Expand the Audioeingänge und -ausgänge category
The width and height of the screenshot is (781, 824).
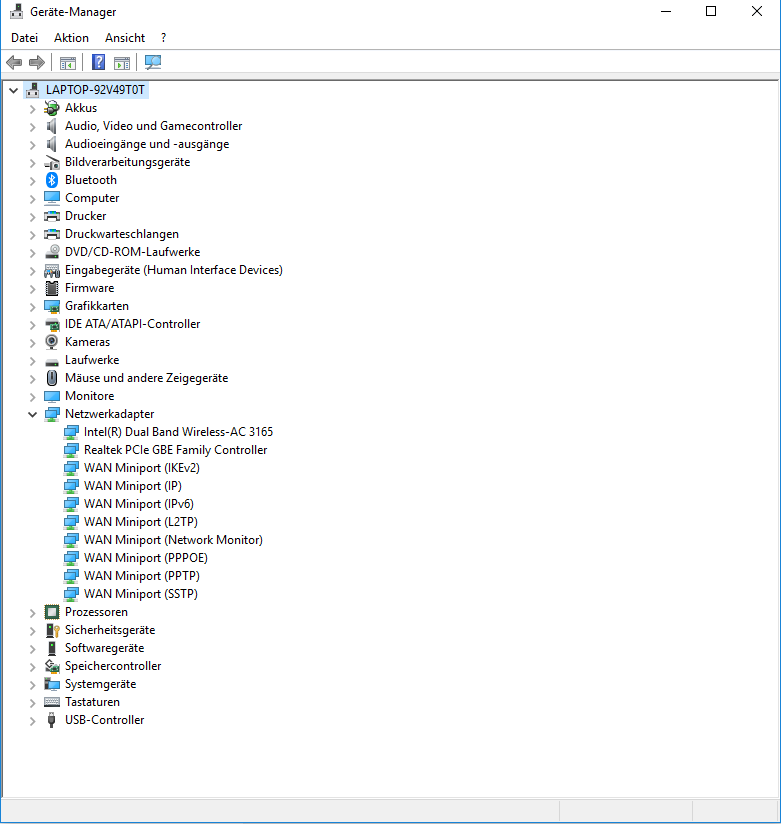pos(33,145)
